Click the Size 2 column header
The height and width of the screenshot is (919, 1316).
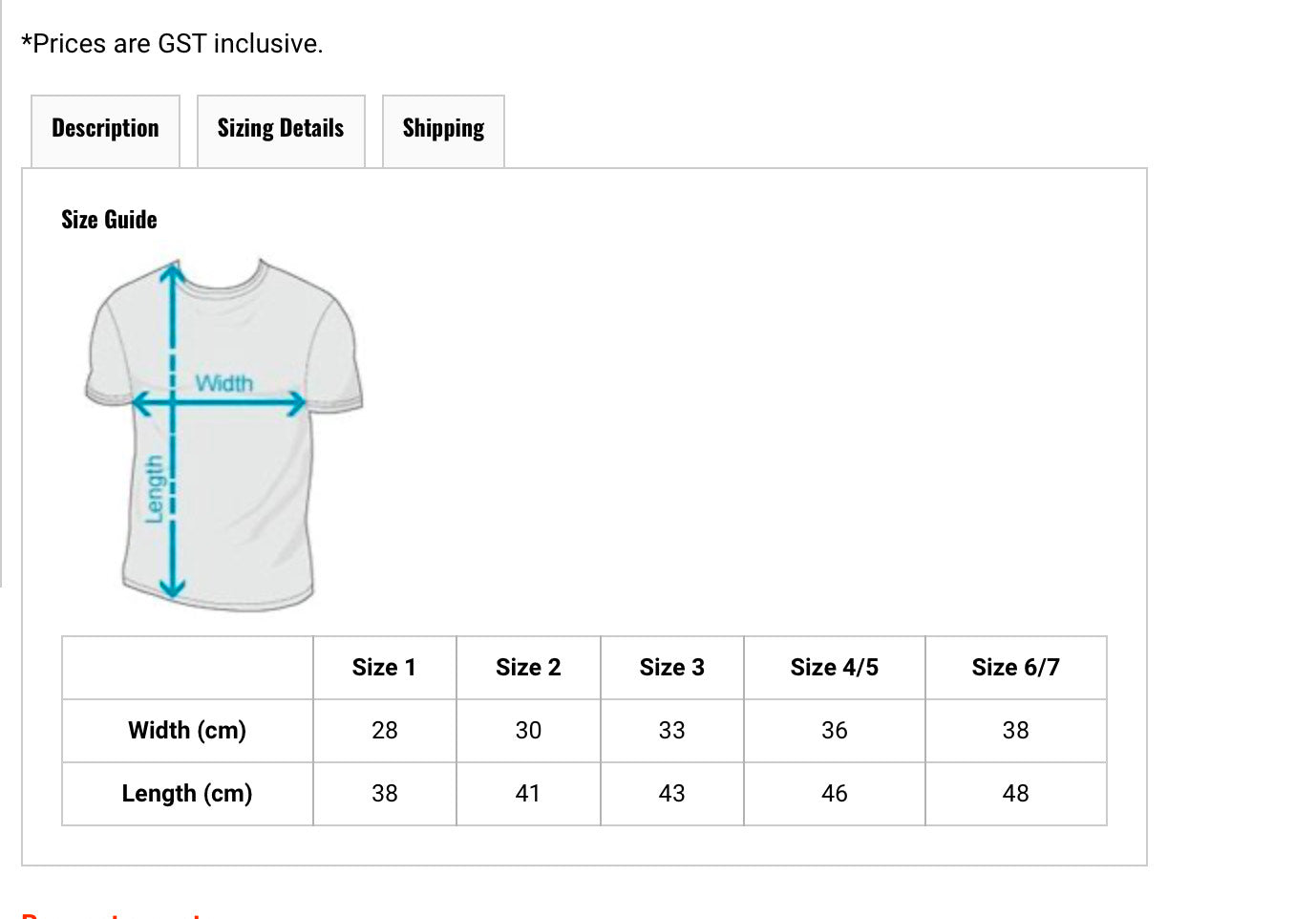[528, 668]
